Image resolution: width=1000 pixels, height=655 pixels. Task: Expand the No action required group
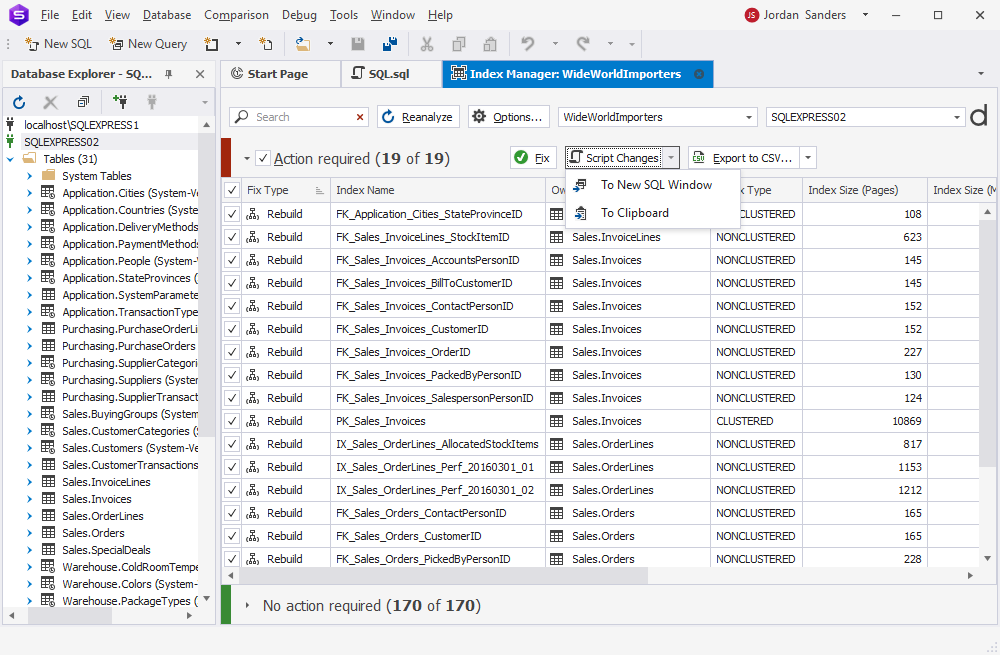(x=247, y=605)
